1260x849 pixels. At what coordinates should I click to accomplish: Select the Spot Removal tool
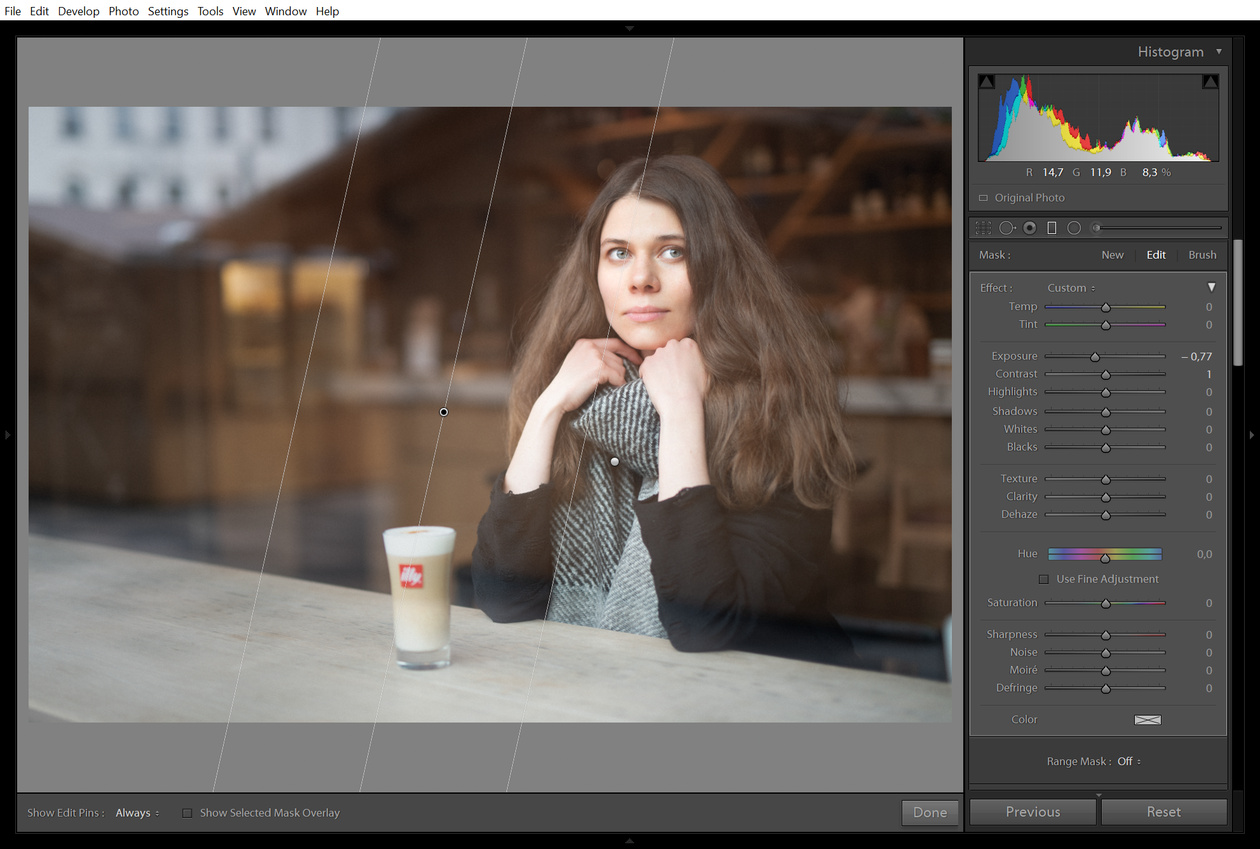(1006, 228)
